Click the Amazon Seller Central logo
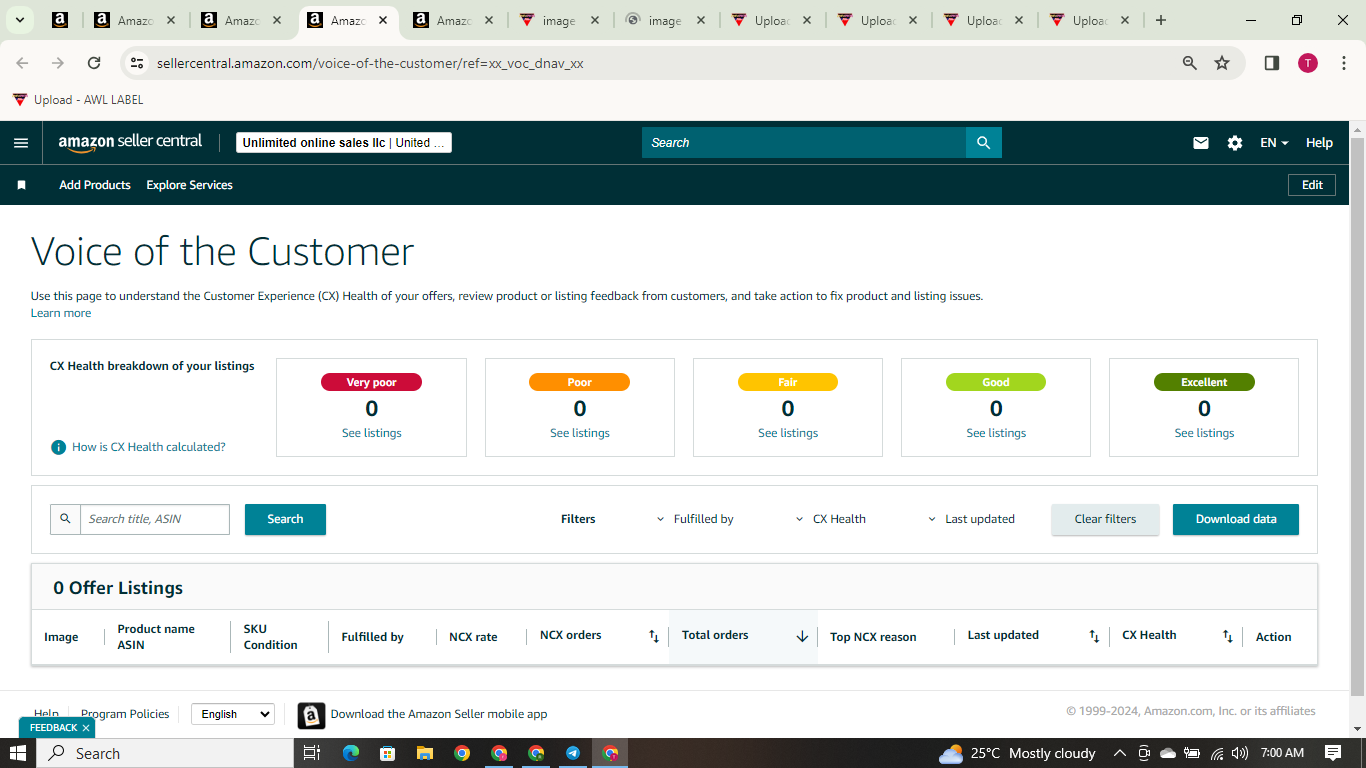The height and width of the screenshot is (768, 1366). 130,142
